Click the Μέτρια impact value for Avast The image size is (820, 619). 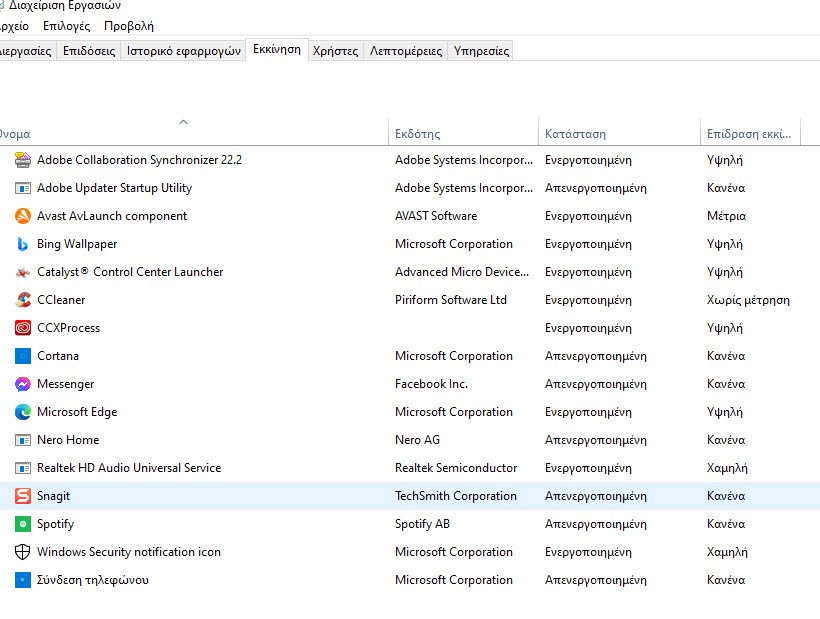[726, 216]
